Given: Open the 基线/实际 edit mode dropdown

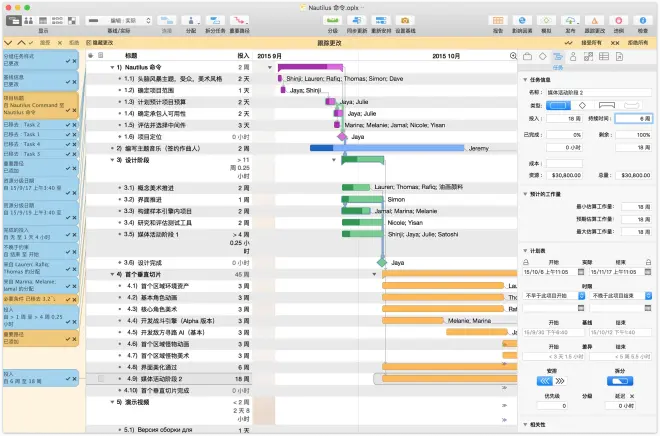Looking at the screenshot, I should (x=119, y=20).
